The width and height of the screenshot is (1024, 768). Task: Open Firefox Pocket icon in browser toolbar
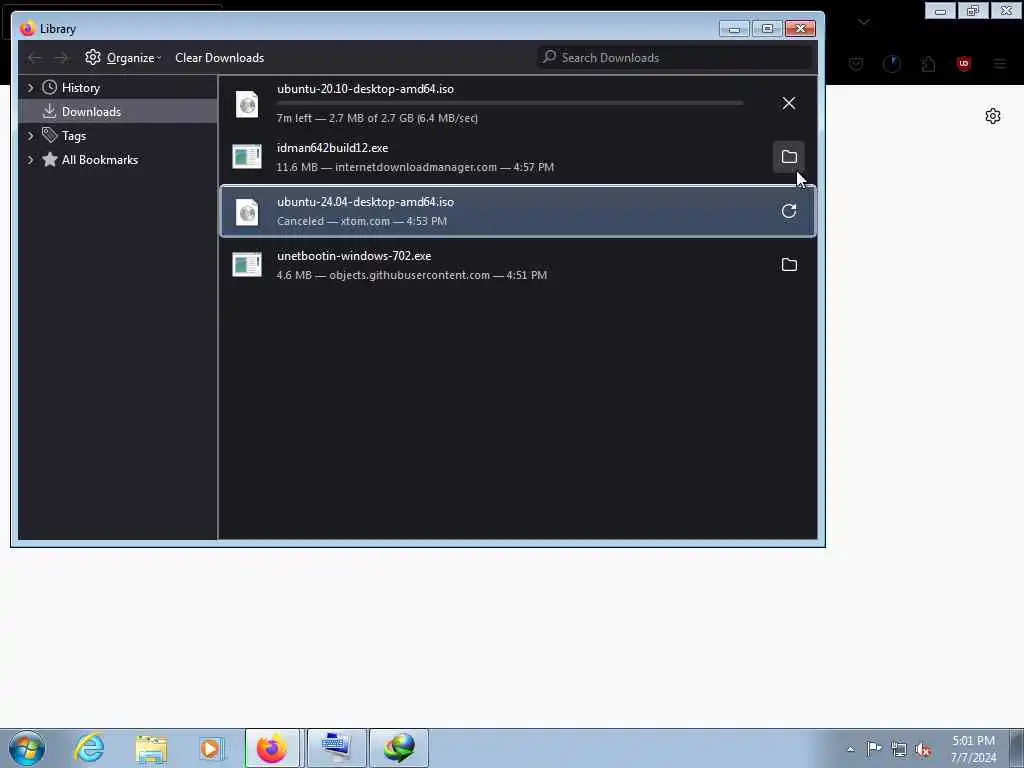point(856,64)
